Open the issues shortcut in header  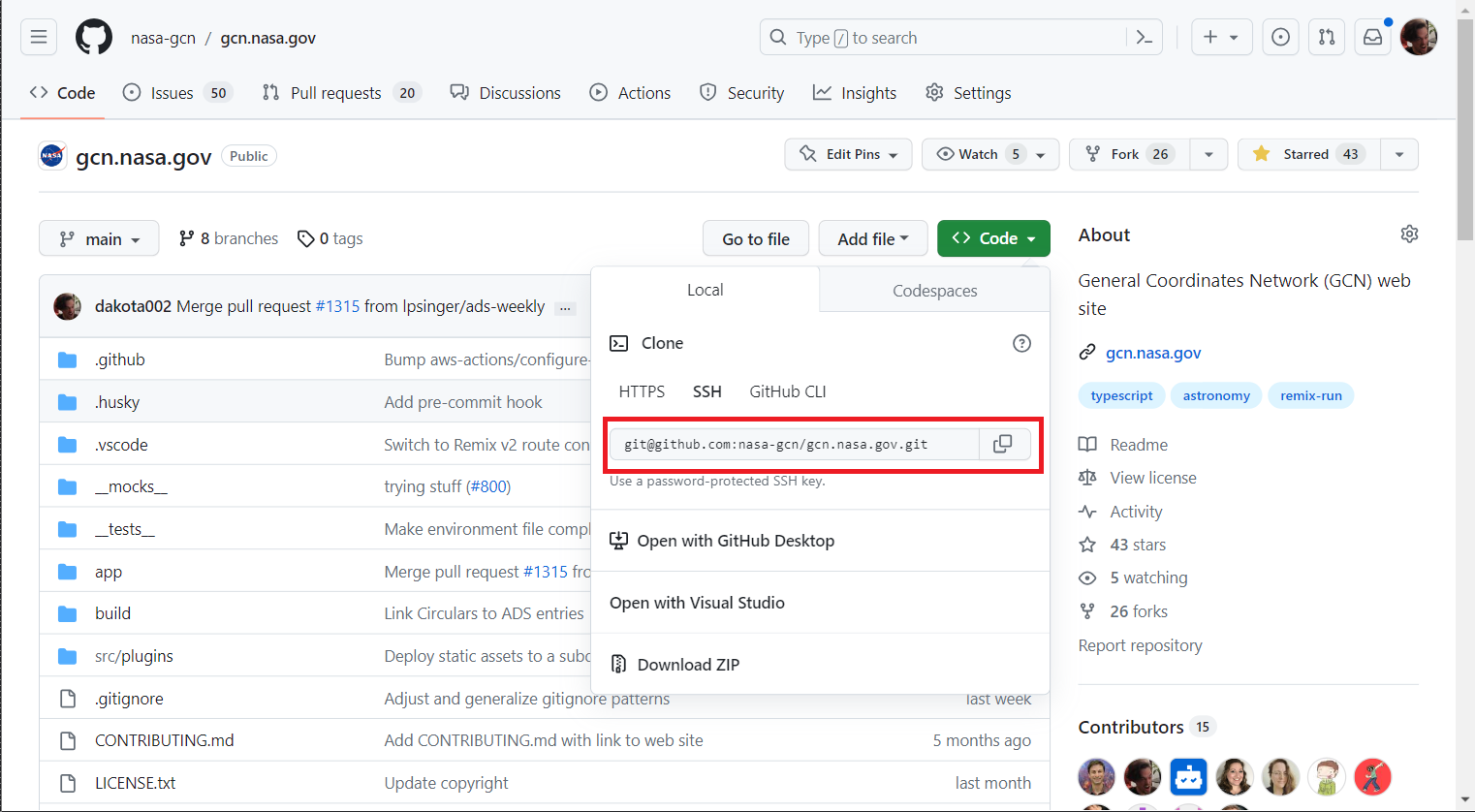coord(1280,38)
